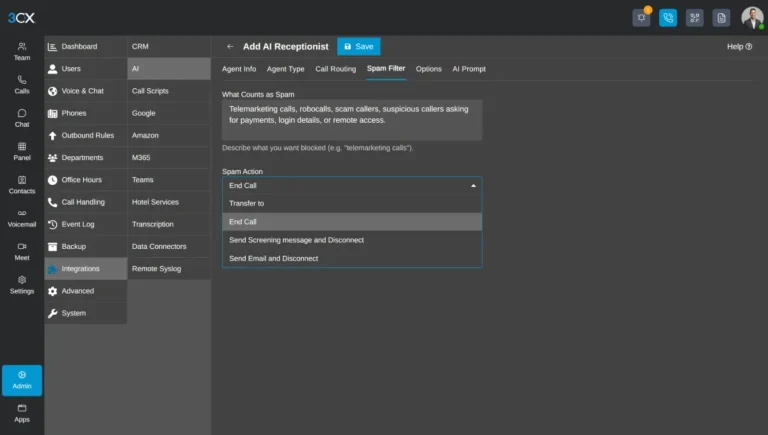Open Call Handling menu item

[x=86, y=202]
